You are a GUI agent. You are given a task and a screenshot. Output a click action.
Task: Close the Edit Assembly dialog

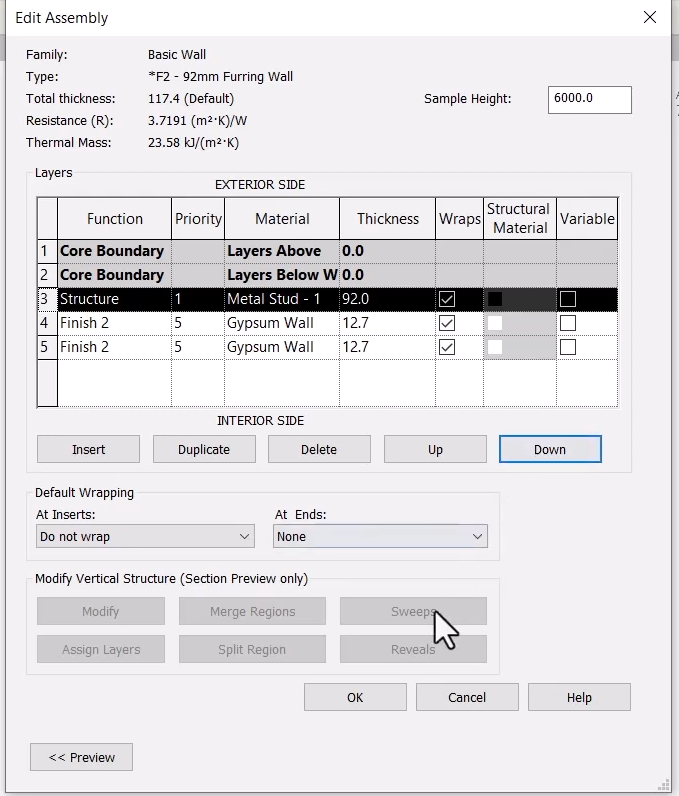[x=650, y=17]
